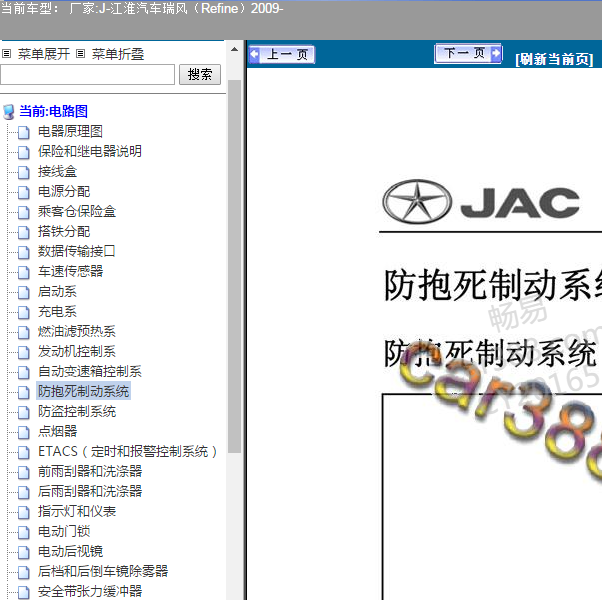This screenshot has width=602, height=600.
Task: Open 发动机控制系 tree entry
Action: (x=77, y=351)
